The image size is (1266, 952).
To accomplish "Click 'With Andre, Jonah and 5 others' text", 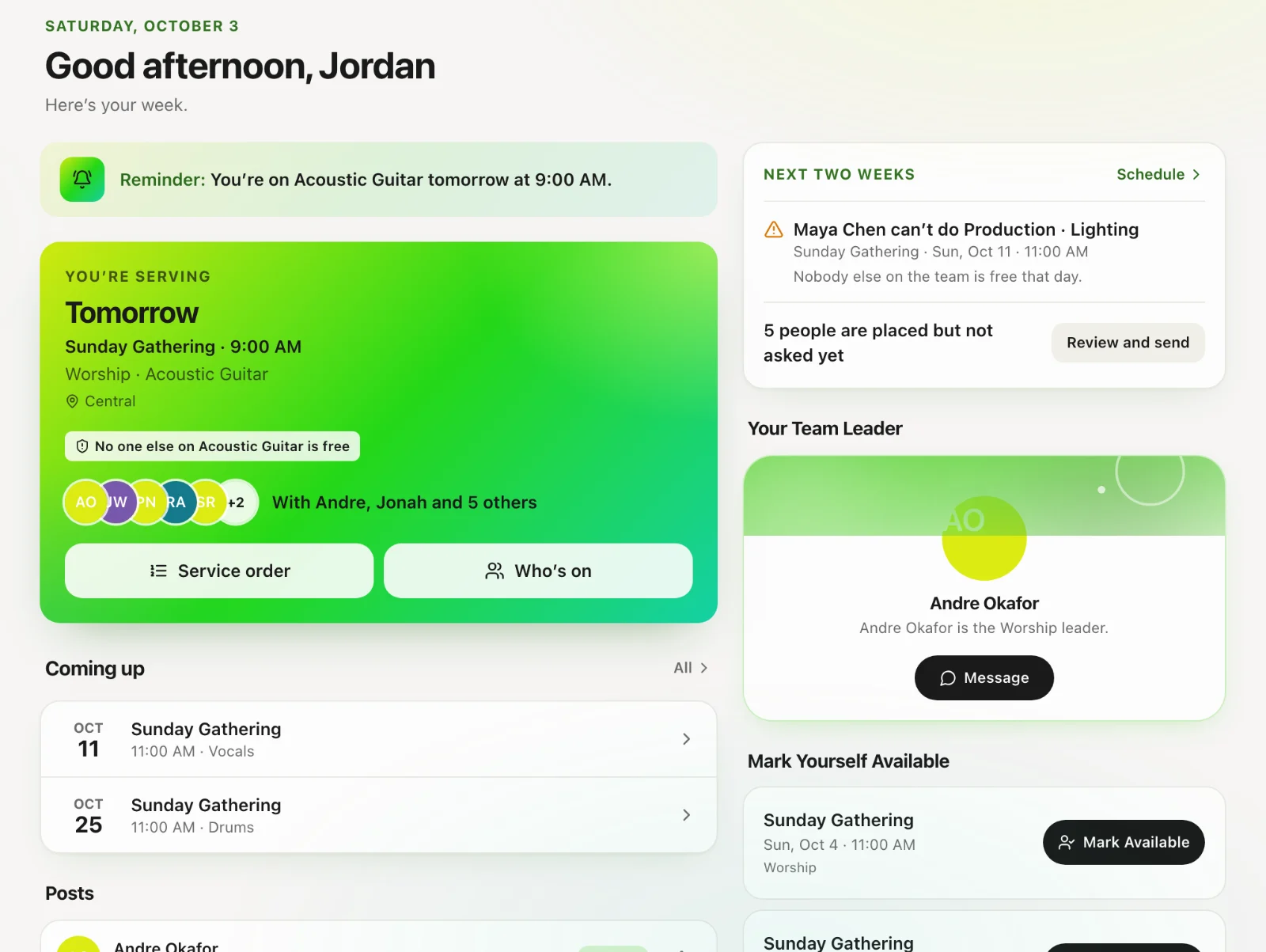I will (x=404, y=503).
